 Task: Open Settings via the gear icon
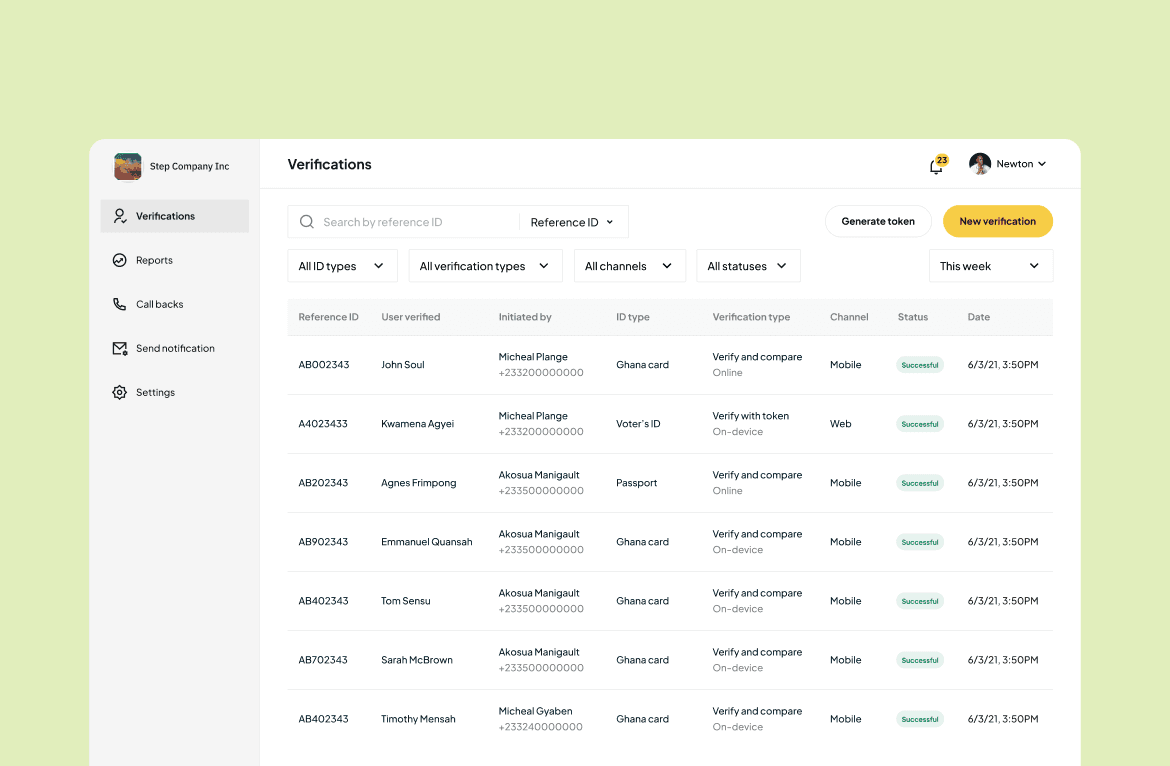click(x=120, y=392)
